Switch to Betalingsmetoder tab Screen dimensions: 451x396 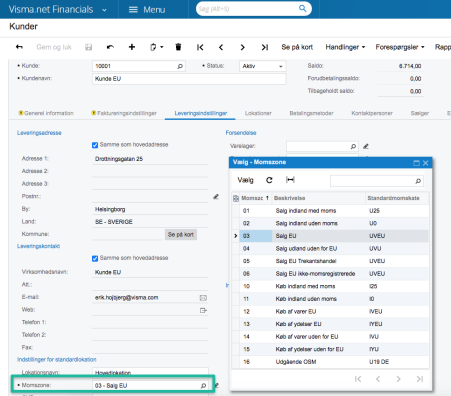coord(311,113)
